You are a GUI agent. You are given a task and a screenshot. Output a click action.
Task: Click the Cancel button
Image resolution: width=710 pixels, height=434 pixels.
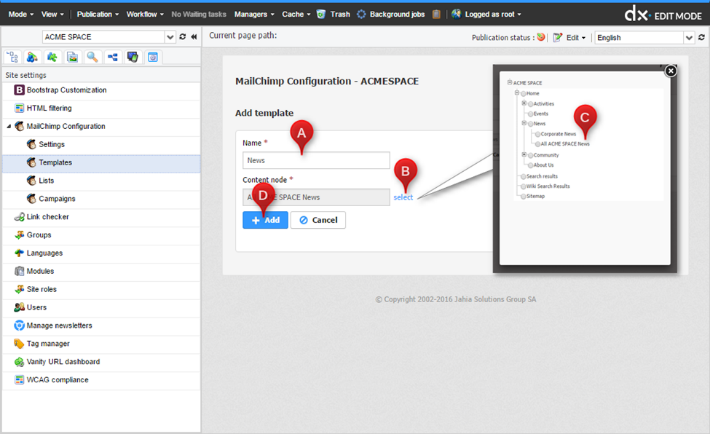coord(318,220)
